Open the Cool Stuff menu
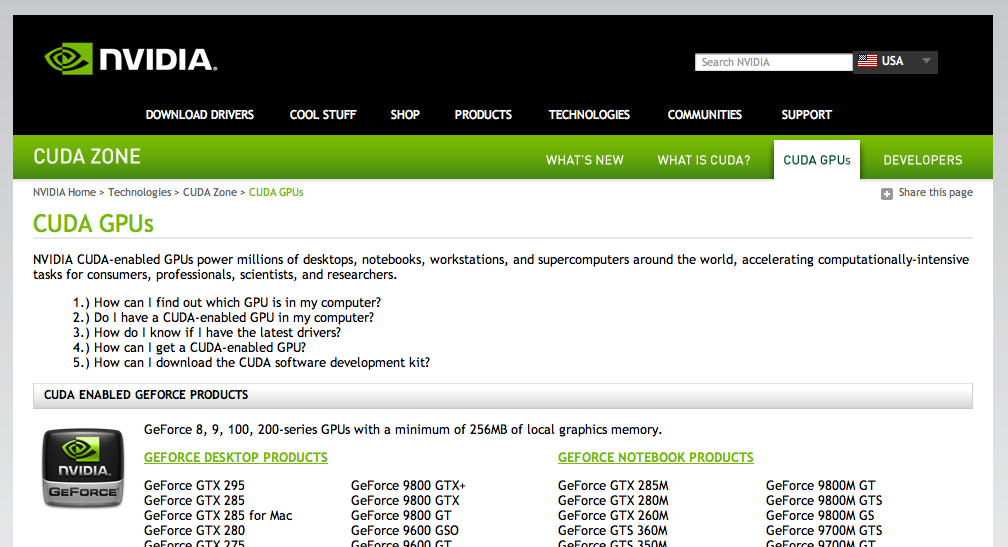 [323, 115]
